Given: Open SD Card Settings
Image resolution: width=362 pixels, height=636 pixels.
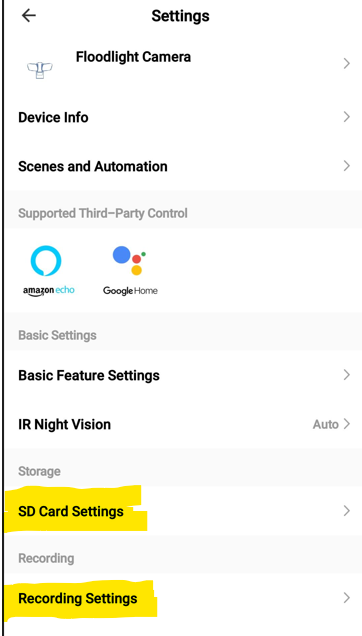Looking at the screenshot, I should (183, 511).
